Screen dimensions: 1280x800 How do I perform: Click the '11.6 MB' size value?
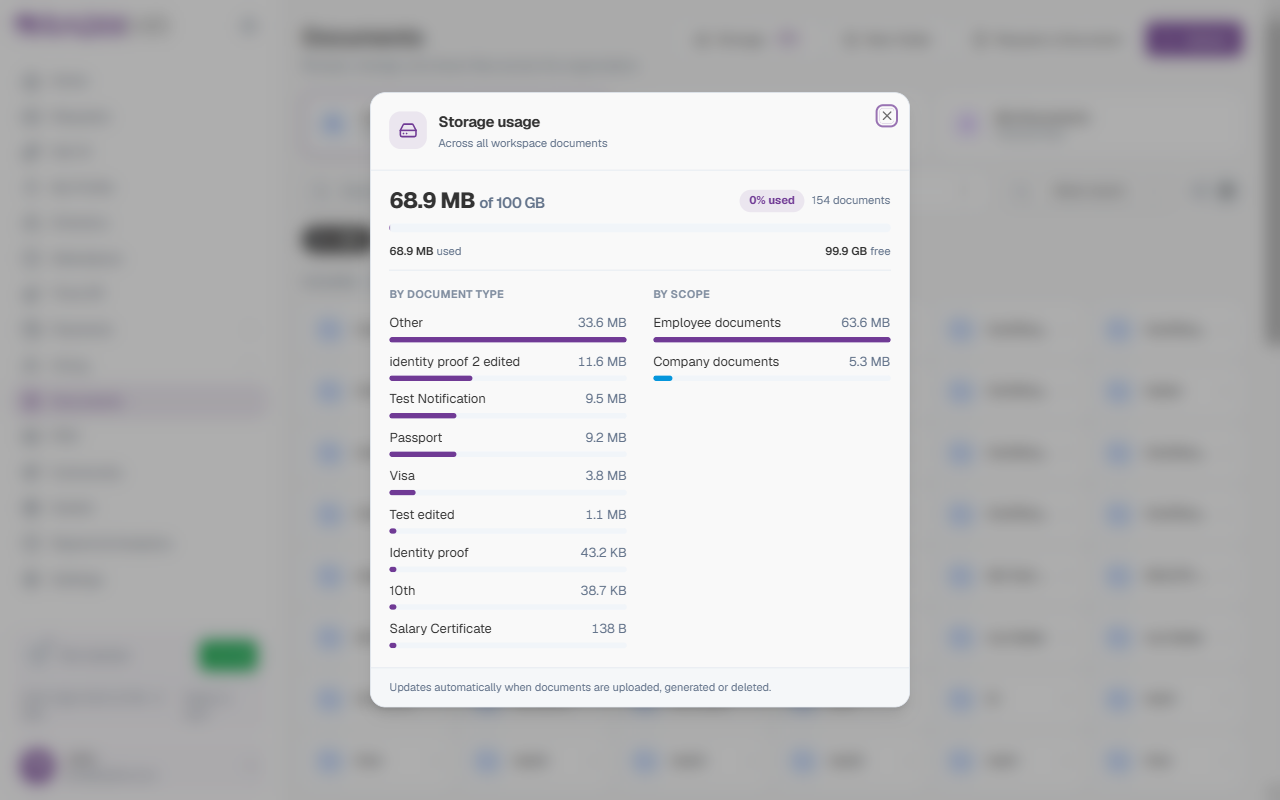tap(602, 362)
